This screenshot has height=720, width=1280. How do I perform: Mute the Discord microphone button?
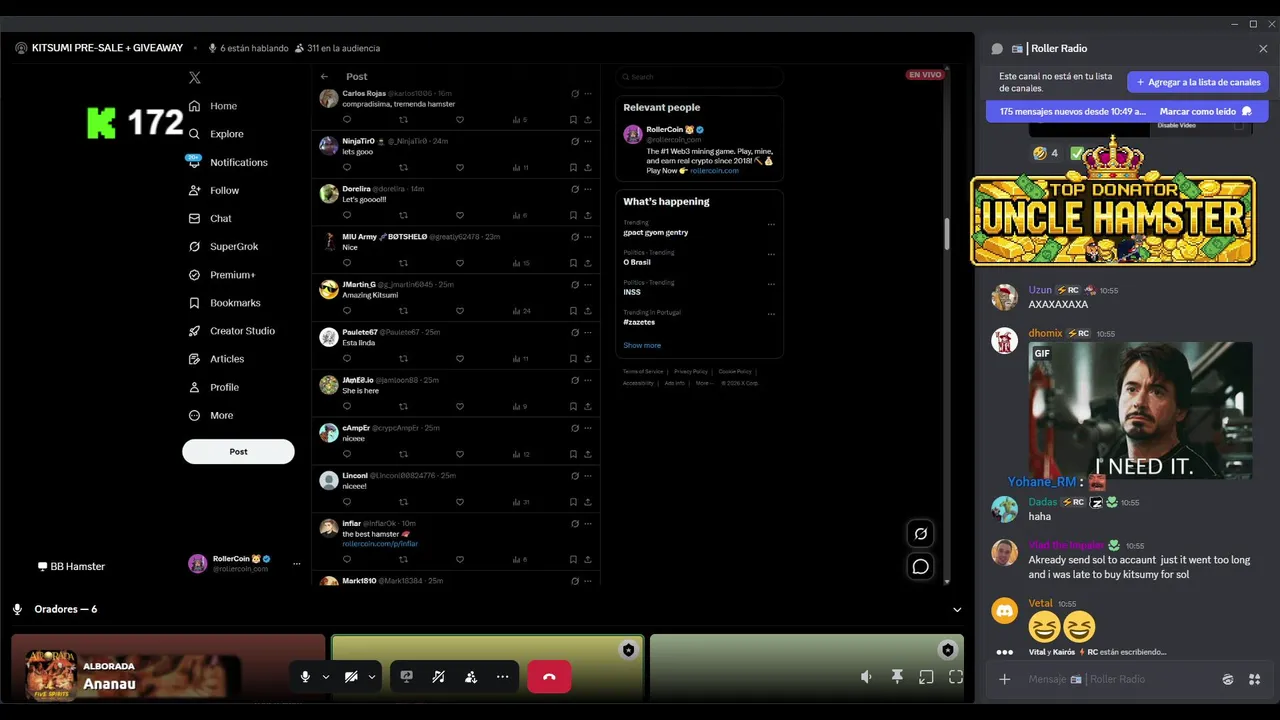[x=305, y=677]
